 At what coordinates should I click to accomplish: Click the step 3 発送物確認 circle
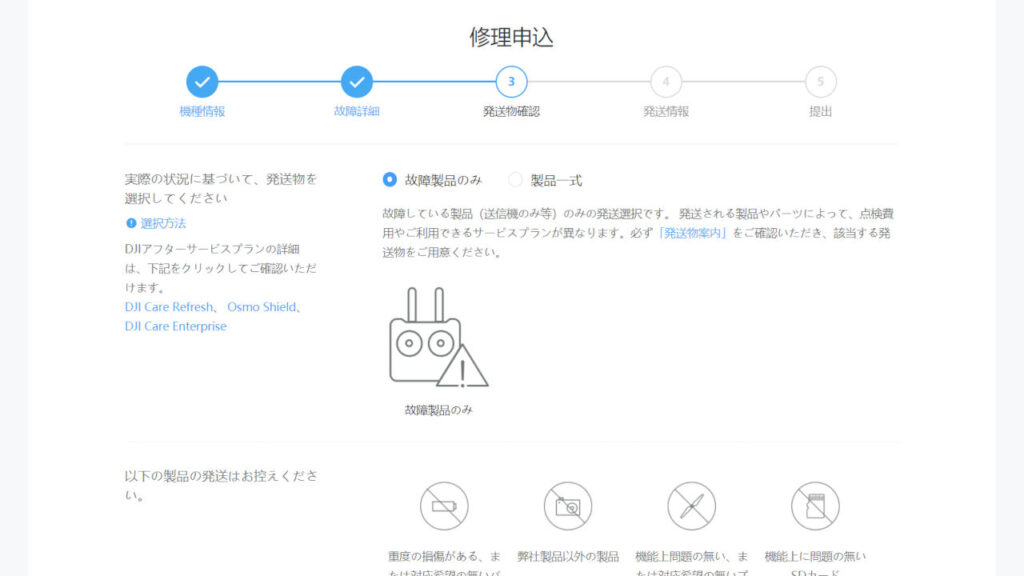(511, 82)
